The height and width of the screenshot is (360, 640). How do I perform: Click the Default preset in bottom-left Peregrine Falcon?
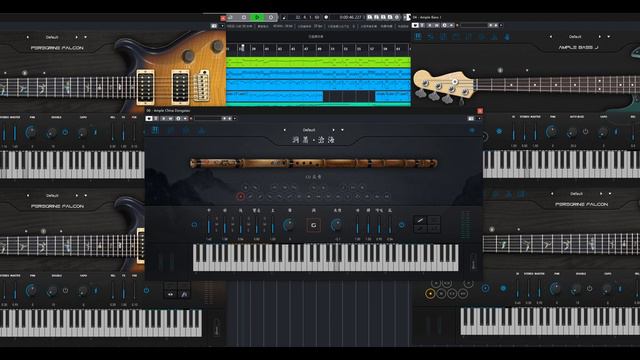click(52, 196)
